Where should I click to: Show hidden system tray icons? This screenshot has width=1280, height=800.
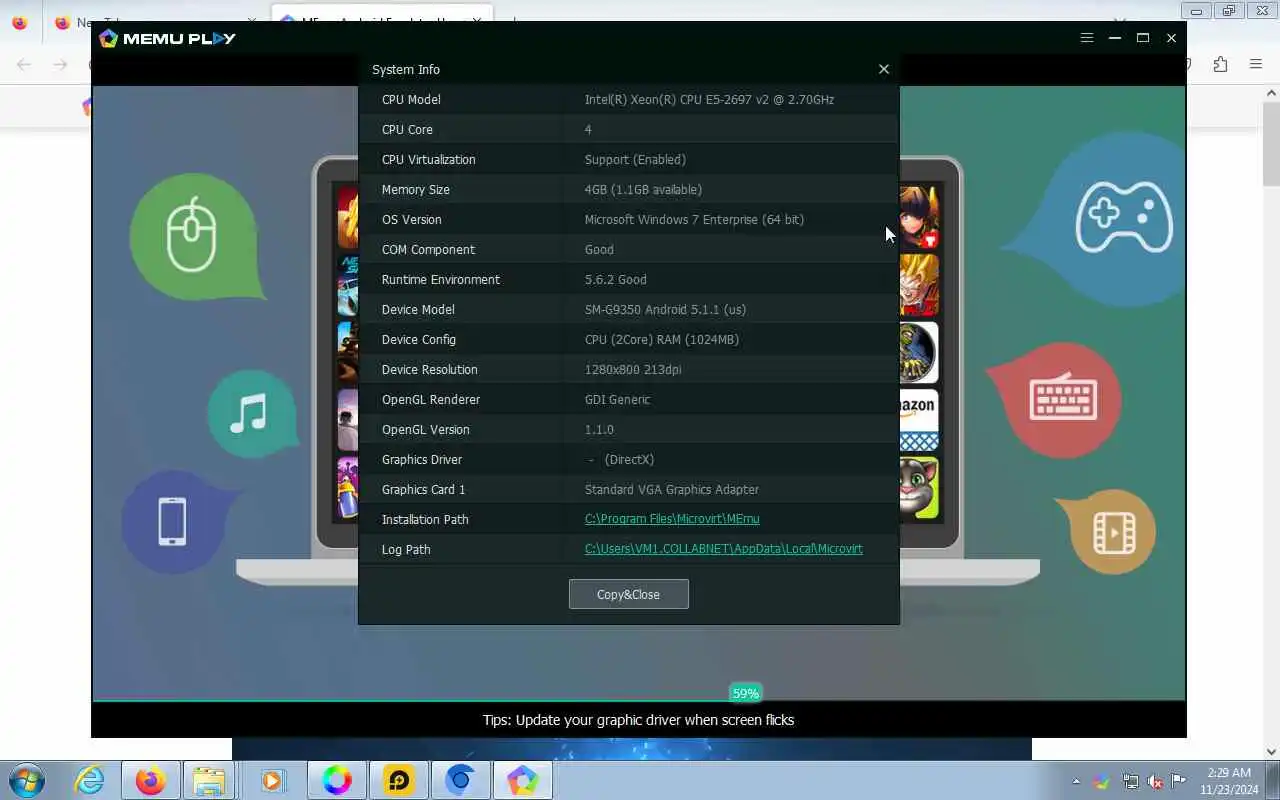[1076, 782]
